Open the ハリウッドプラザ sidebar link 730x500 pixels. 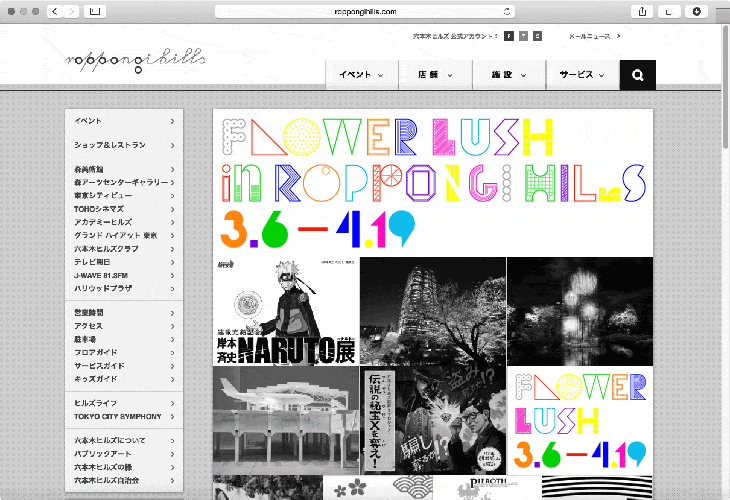(x=124, y=289)
